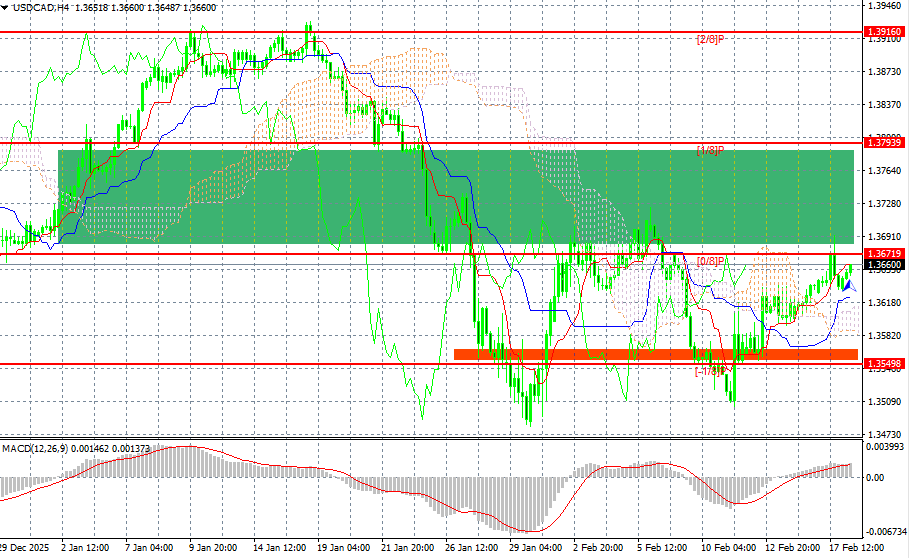Click the red 1.36719 price level tag
Viewport: 910px width, 558px height.
pos(885,254)
